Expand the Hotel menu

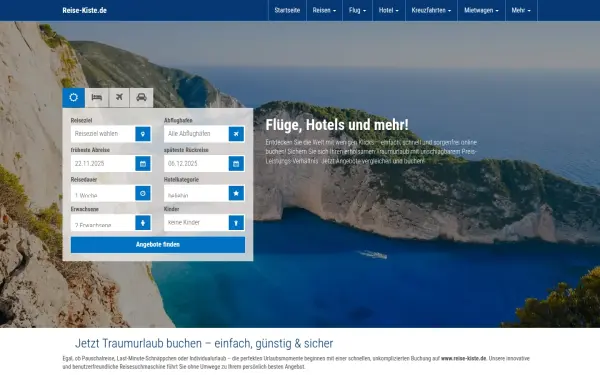coord(389,10)
